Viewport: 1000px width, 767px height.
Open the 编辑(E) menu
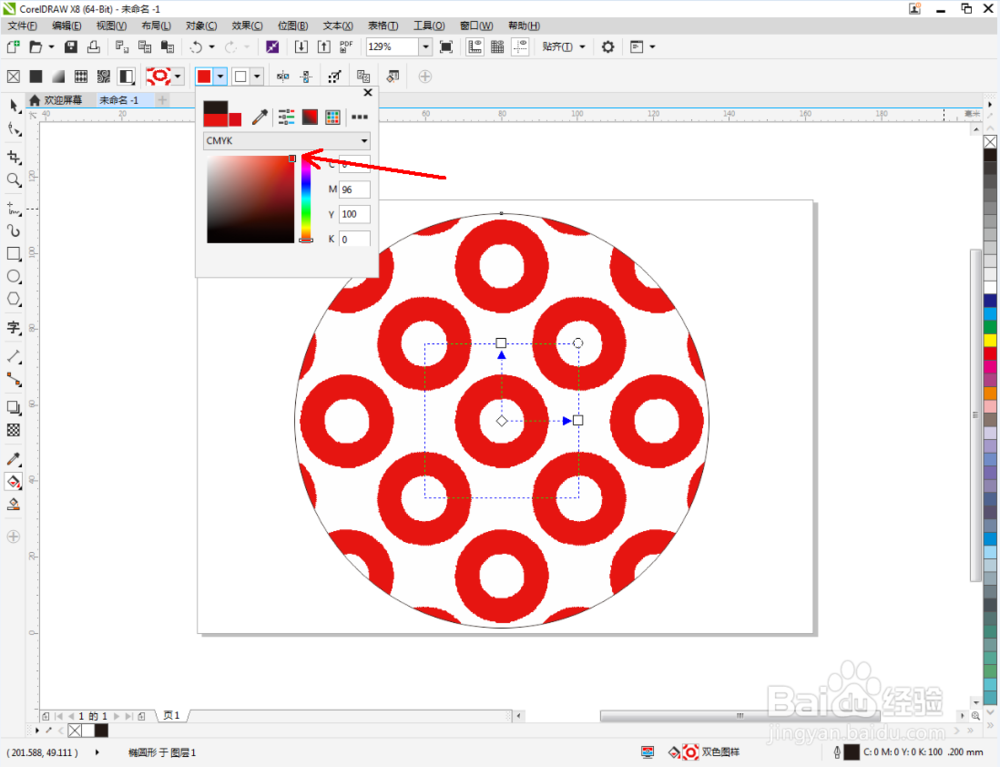pyautogui.click(x=66, y=26)
